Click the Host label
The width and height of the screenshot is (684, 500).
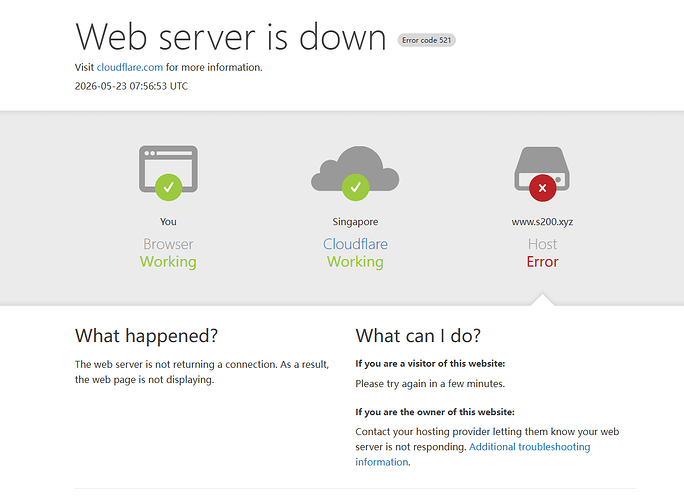tap(542, 244)
